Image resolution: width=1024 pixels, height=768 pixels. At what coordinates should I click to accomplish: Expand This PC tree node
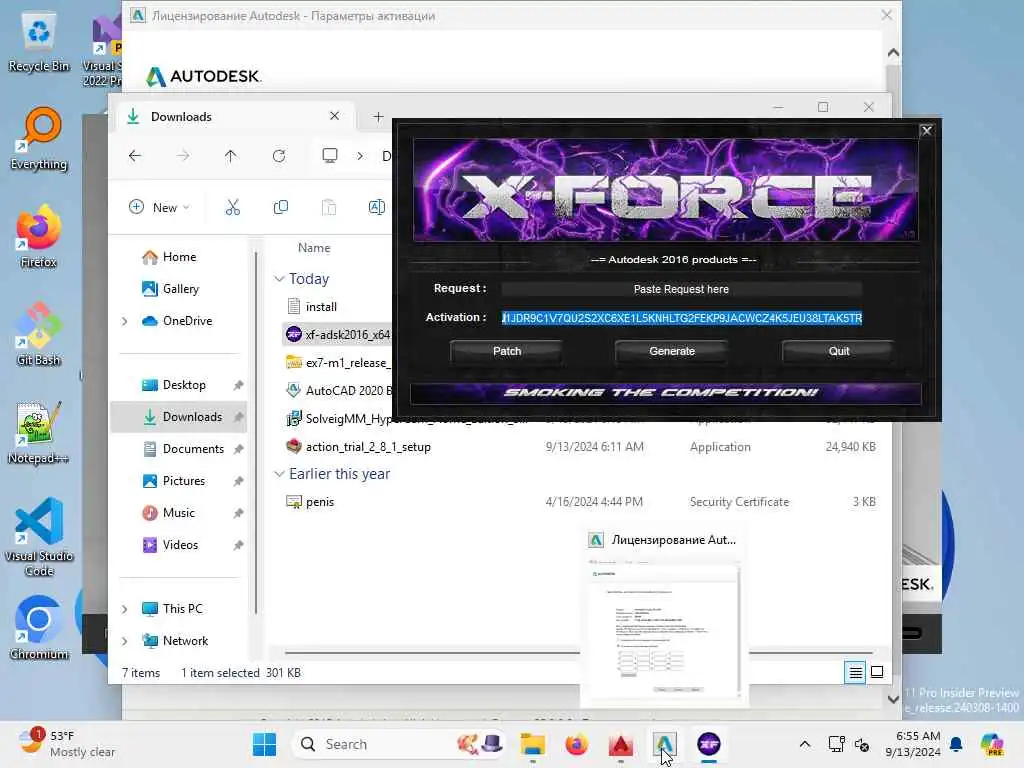coord(125,609)
